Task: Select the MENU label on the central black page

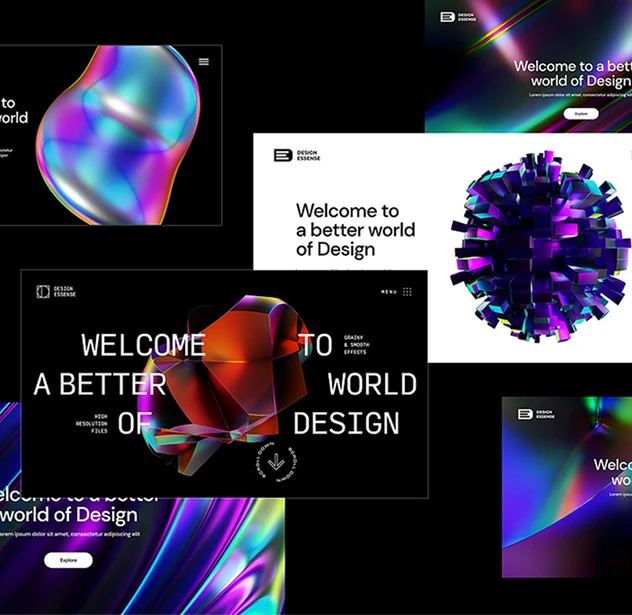Action: pyautogui.click(x=389, y=292)
